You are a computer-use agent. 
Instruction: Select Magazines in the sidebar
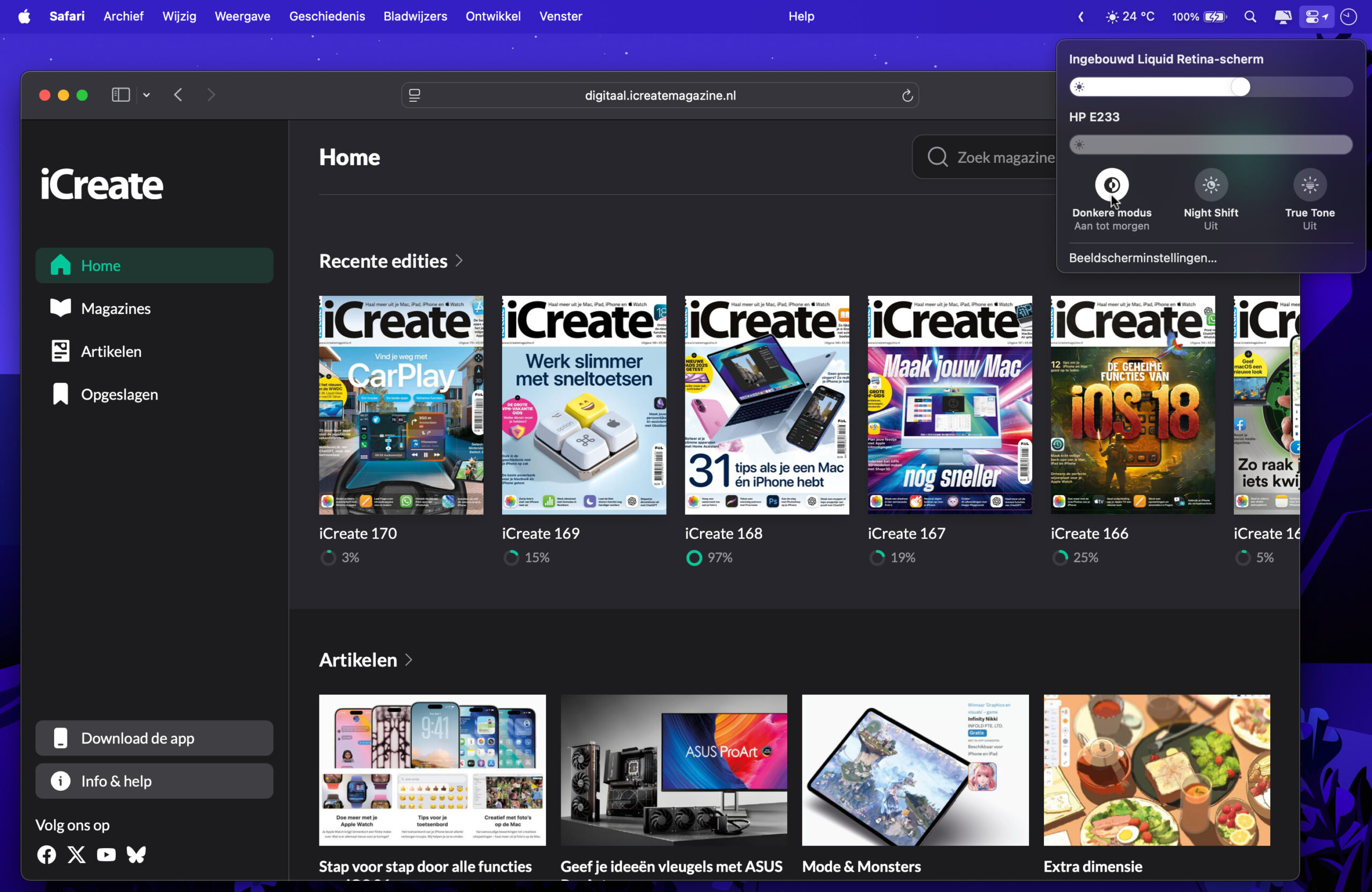click(x=115, y=308)
